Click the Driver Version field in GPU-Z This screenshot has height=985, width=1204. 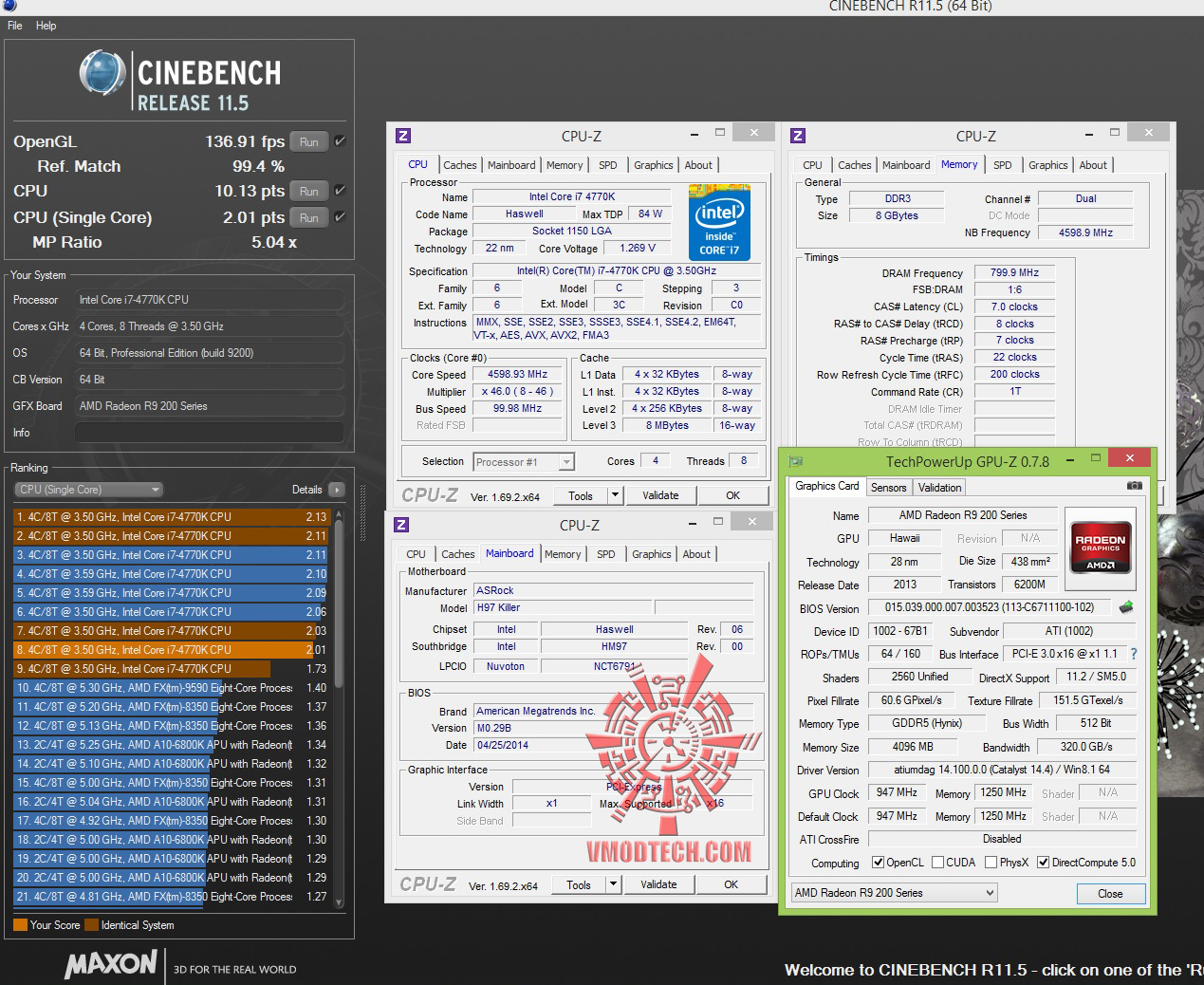1001,770
